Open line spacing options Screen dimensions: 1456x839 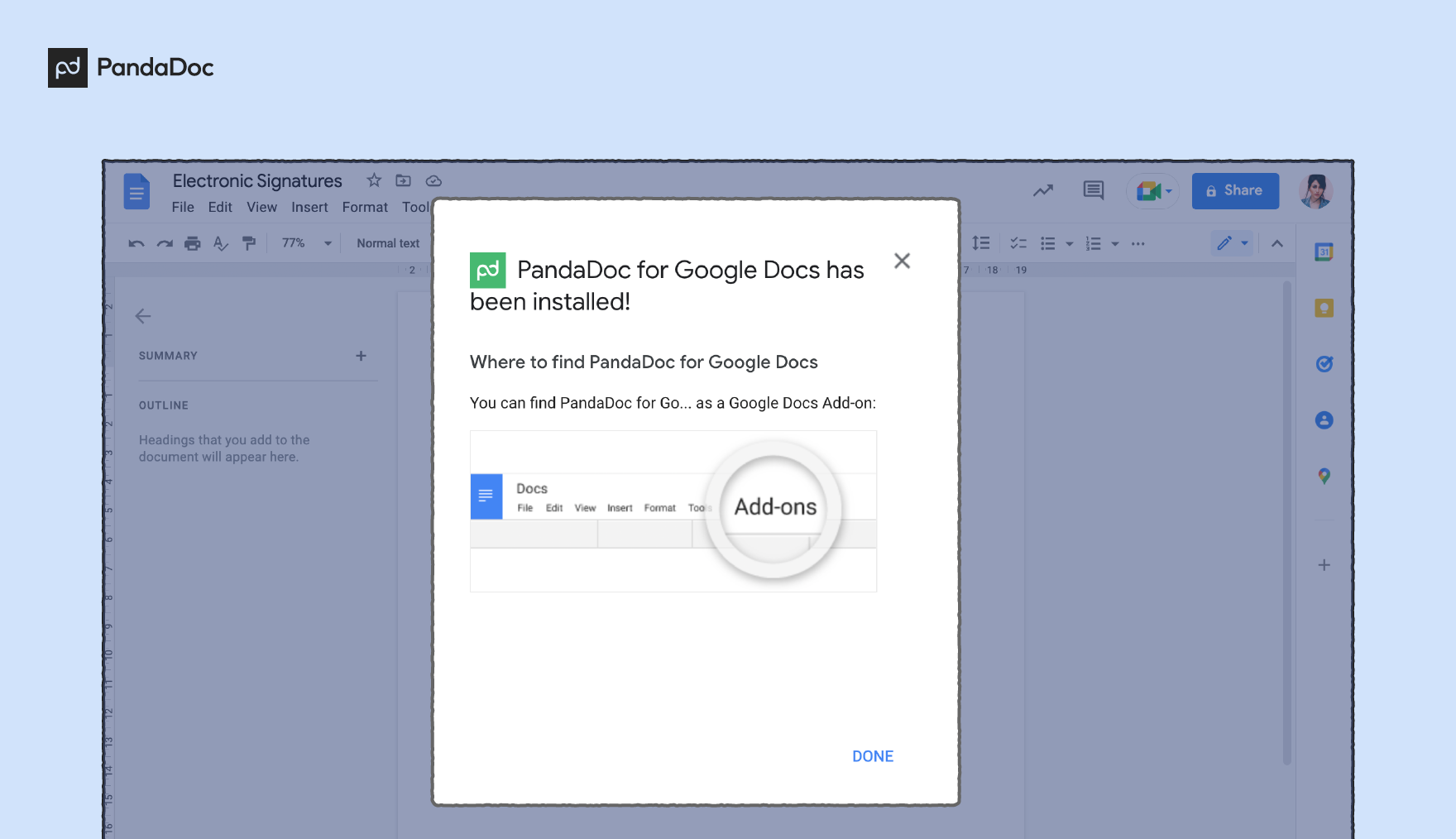pyautogui.click(x=981, y=243)
